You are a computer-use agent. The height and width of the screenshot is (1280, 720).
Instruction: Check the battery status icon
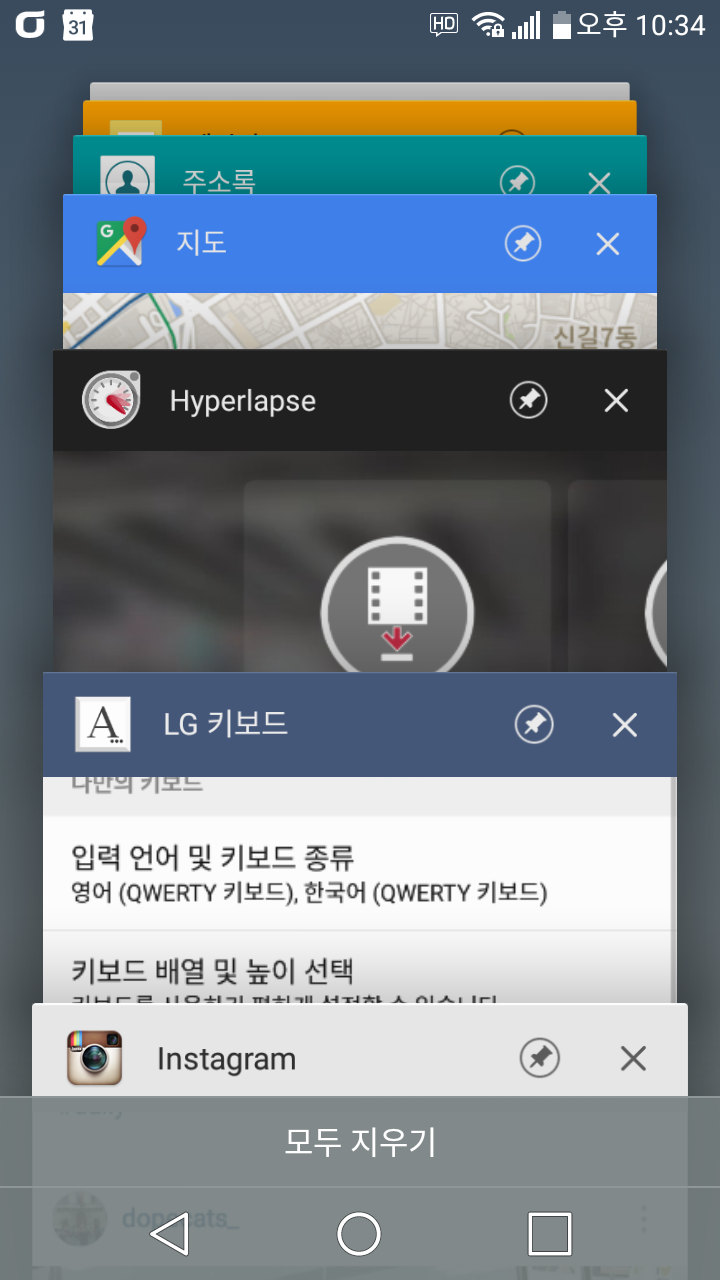(562, 25)
